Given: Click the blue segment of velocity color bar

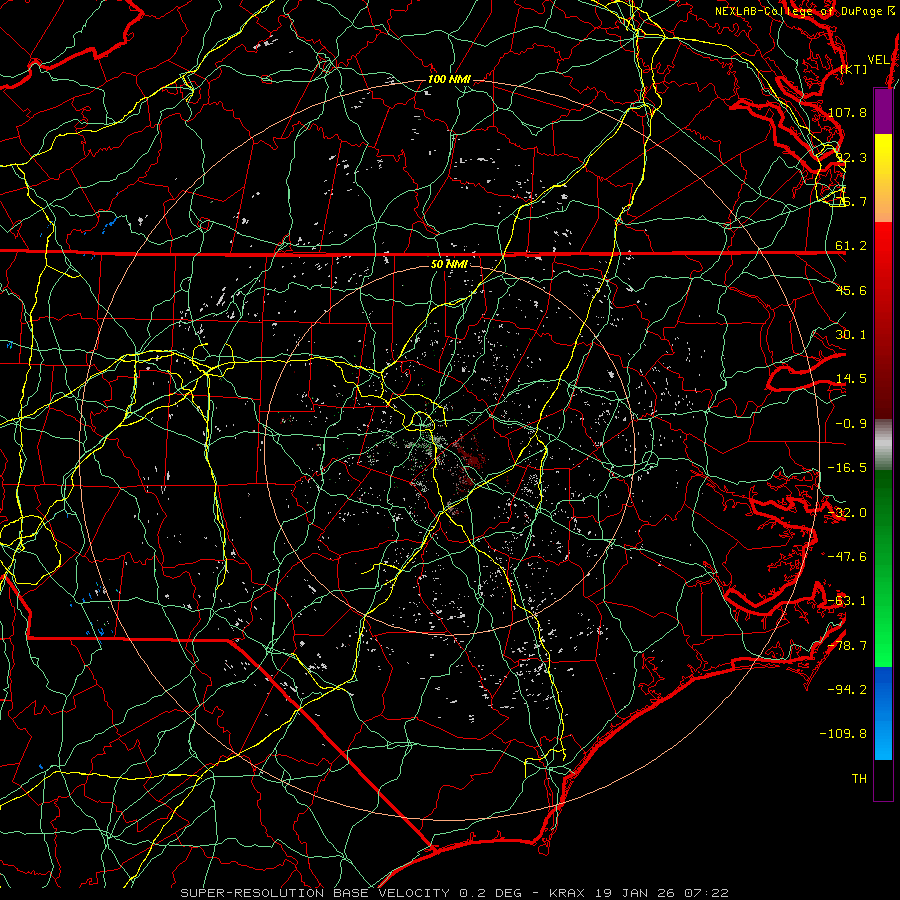Looking at the screenshot, I should click(x=883, y=713).
